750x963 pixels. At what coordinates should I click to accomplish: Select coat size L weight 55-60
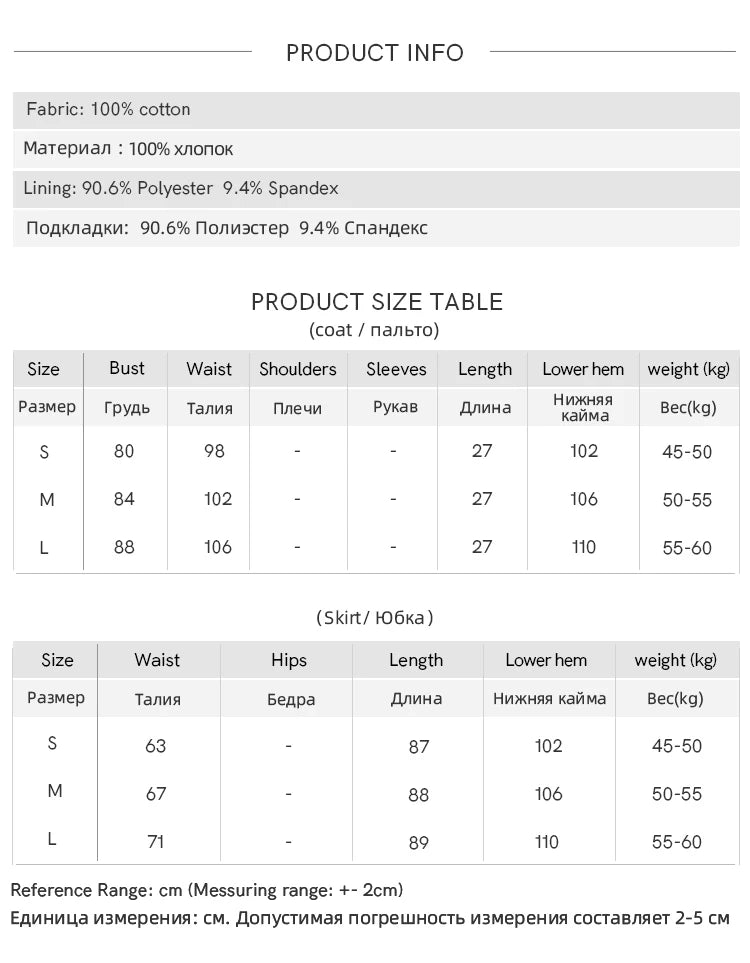(x=687, y=548)
